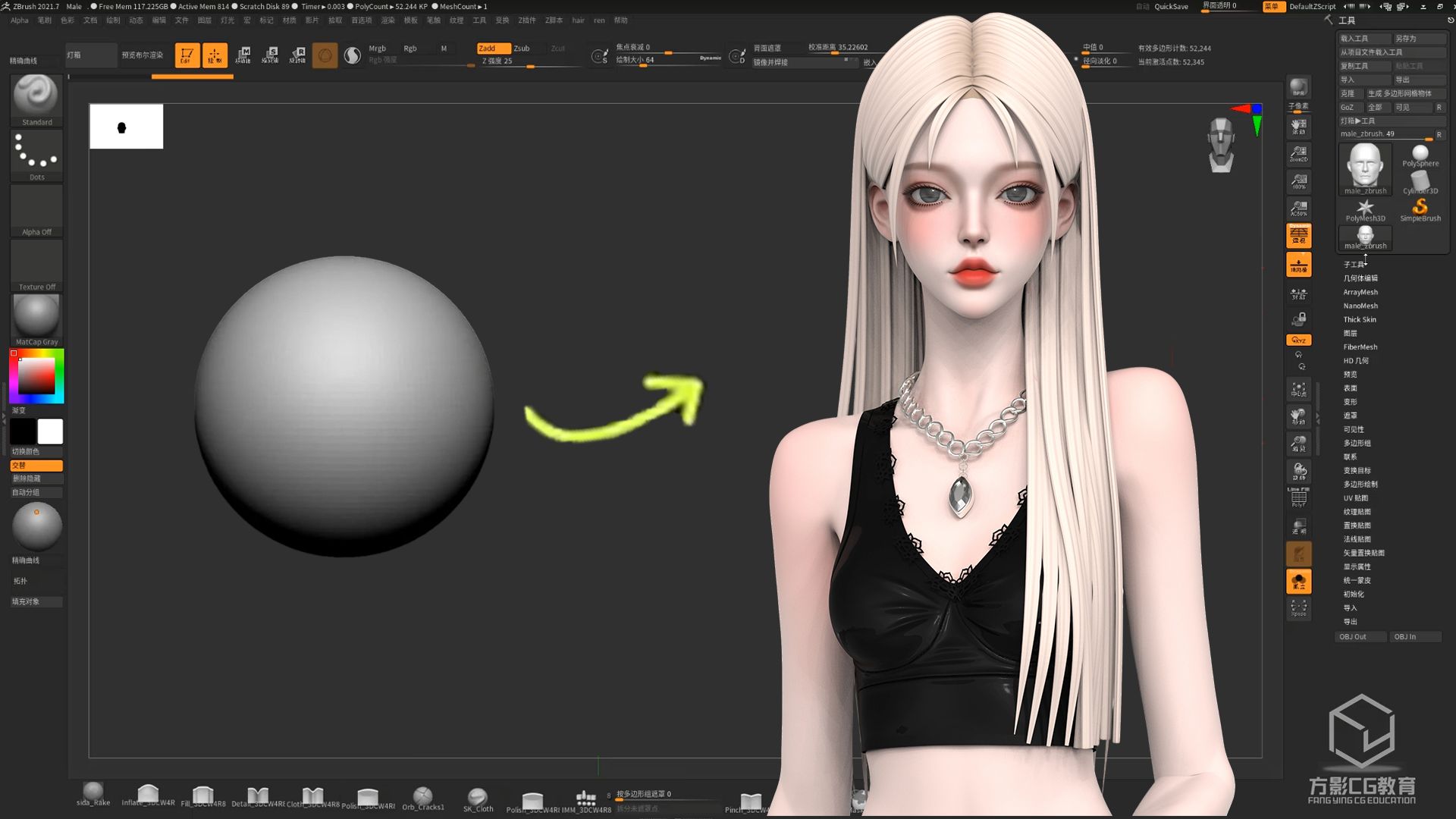Viewport: 1456px width, 819px height.
Task: Select the Scale (S) transform icon
Action: tap(270, 55)
